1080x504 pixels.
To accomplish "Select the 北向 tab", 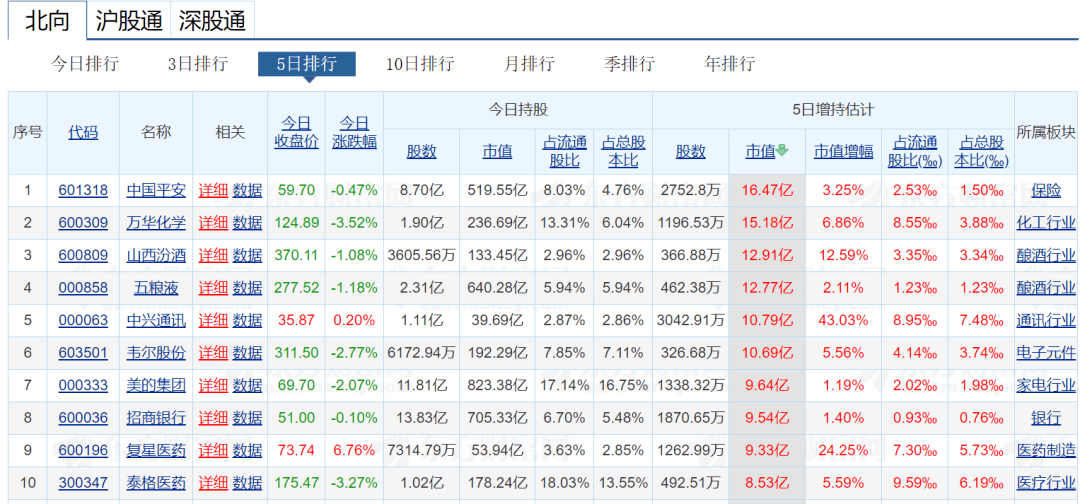I will pyautogui.click(x=47, y=21).
